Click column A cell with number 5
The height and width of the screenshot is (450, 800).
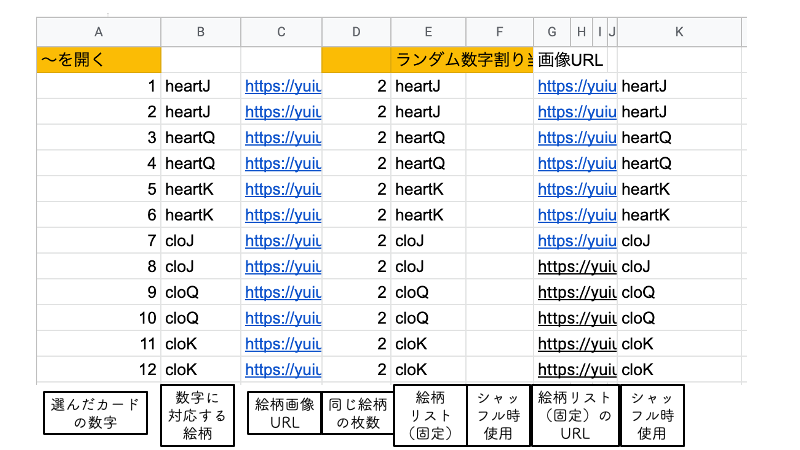[98, 189]
